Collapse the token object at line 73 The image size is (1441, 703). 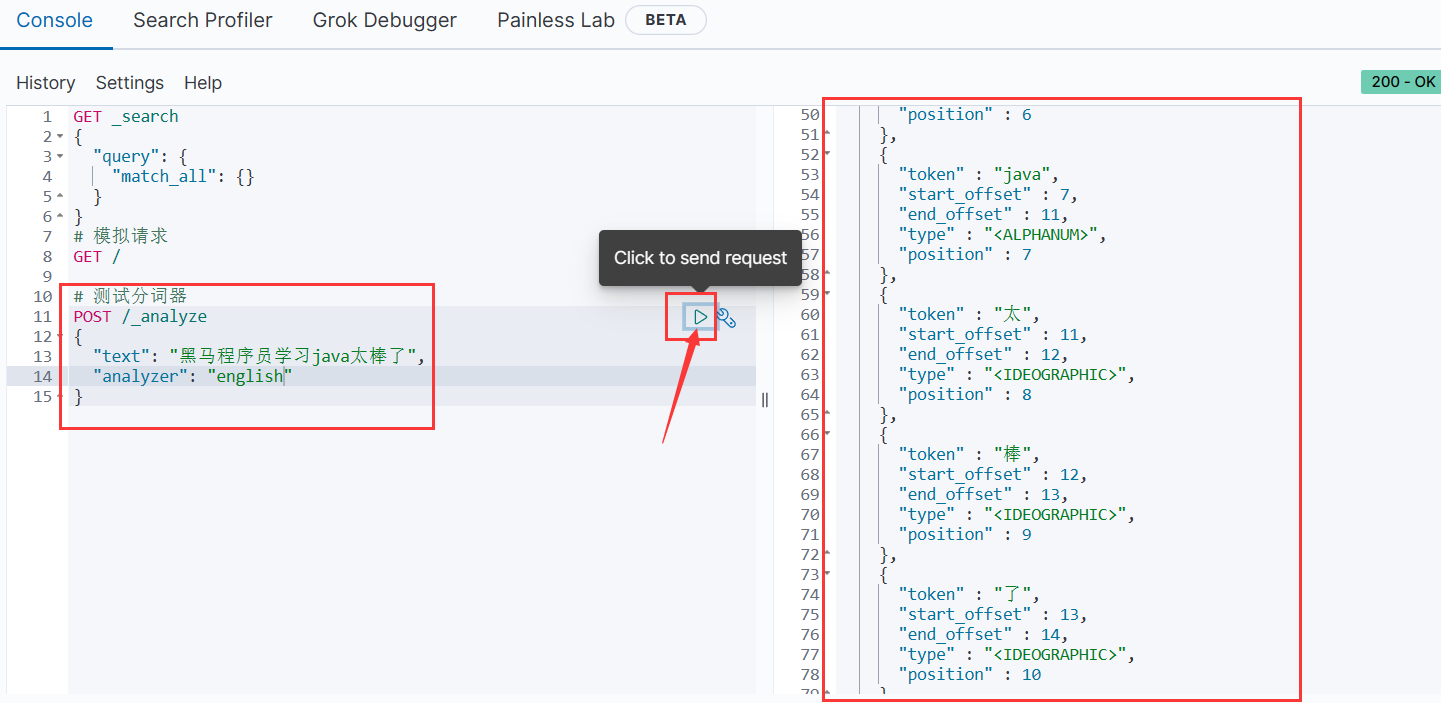click(827, 575)
